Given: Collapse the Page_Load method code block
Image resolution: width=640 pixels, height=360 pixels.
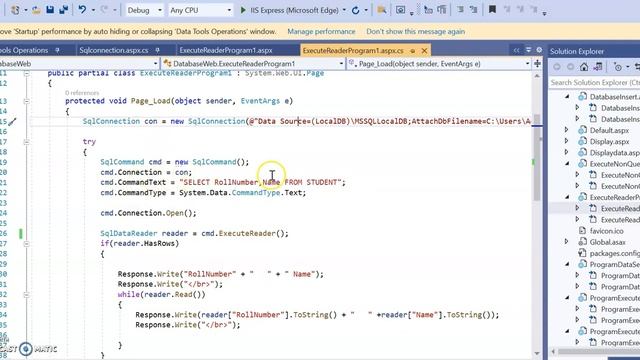Looking at the screenshot, I should tap(27, 101).
